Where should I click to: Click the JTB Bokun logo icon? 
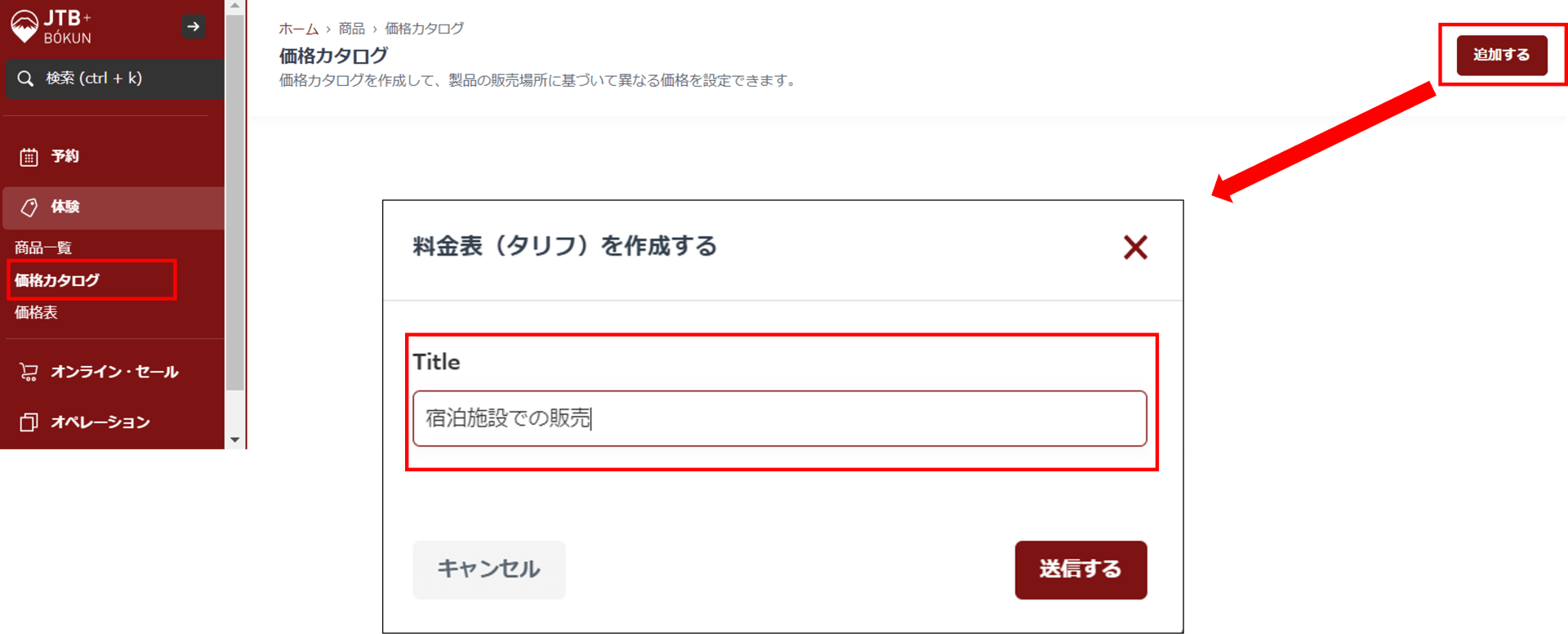pyautogui.click(x=24, y=26)
